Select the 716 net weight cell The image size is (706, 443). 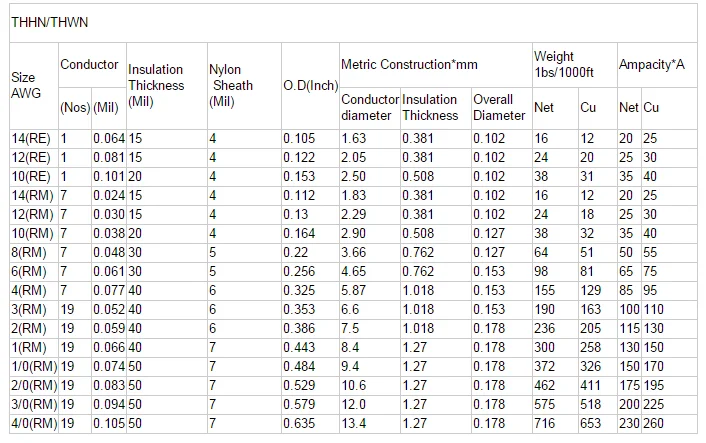545,425
